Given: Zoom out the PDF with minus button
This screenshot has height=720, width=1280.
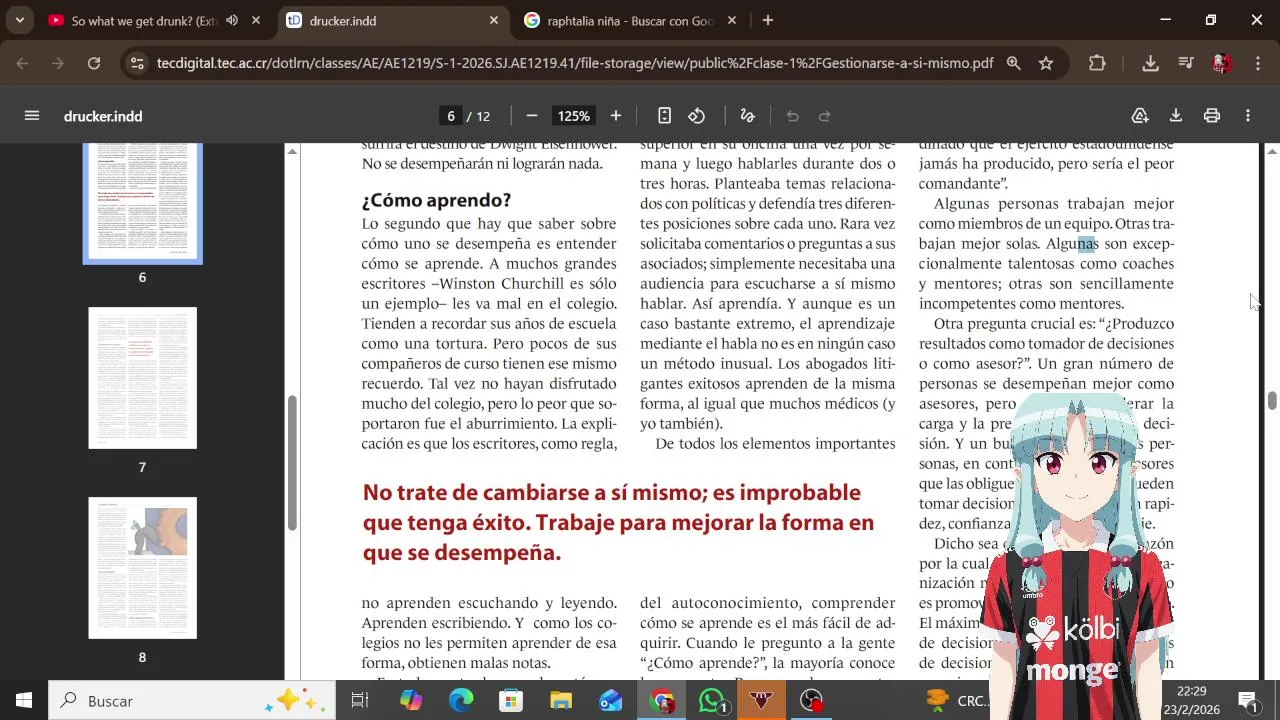Looking at the screenshot, I should click(532, 116).
